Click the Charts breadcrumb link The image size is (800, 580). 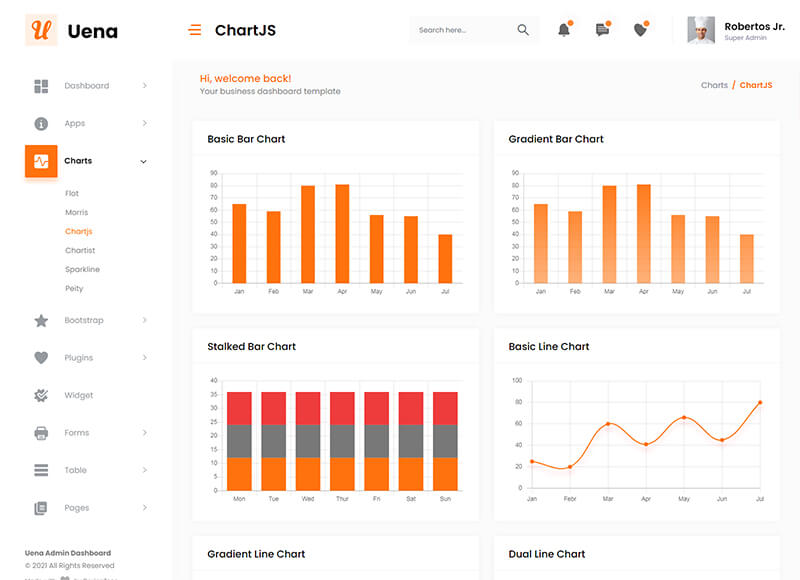[714, 85]
